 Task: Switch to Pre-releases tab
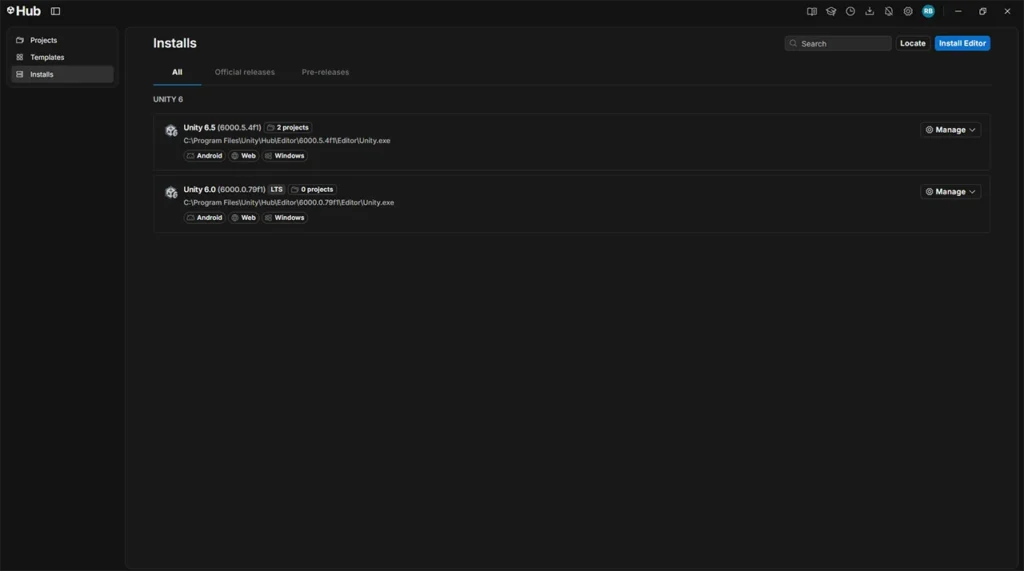(x=325, y=73)
